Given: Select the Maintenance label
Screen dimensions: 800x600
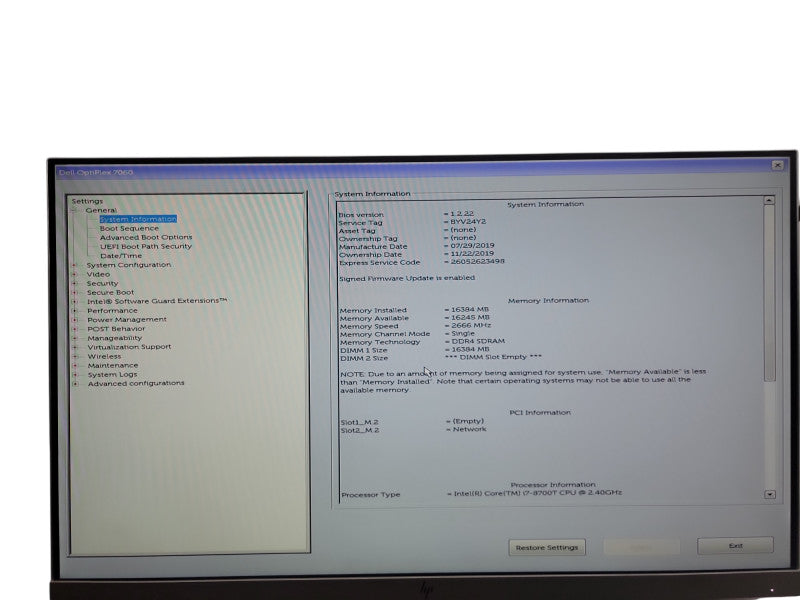Looking at the screenshot, I should (x=113, y=365).
